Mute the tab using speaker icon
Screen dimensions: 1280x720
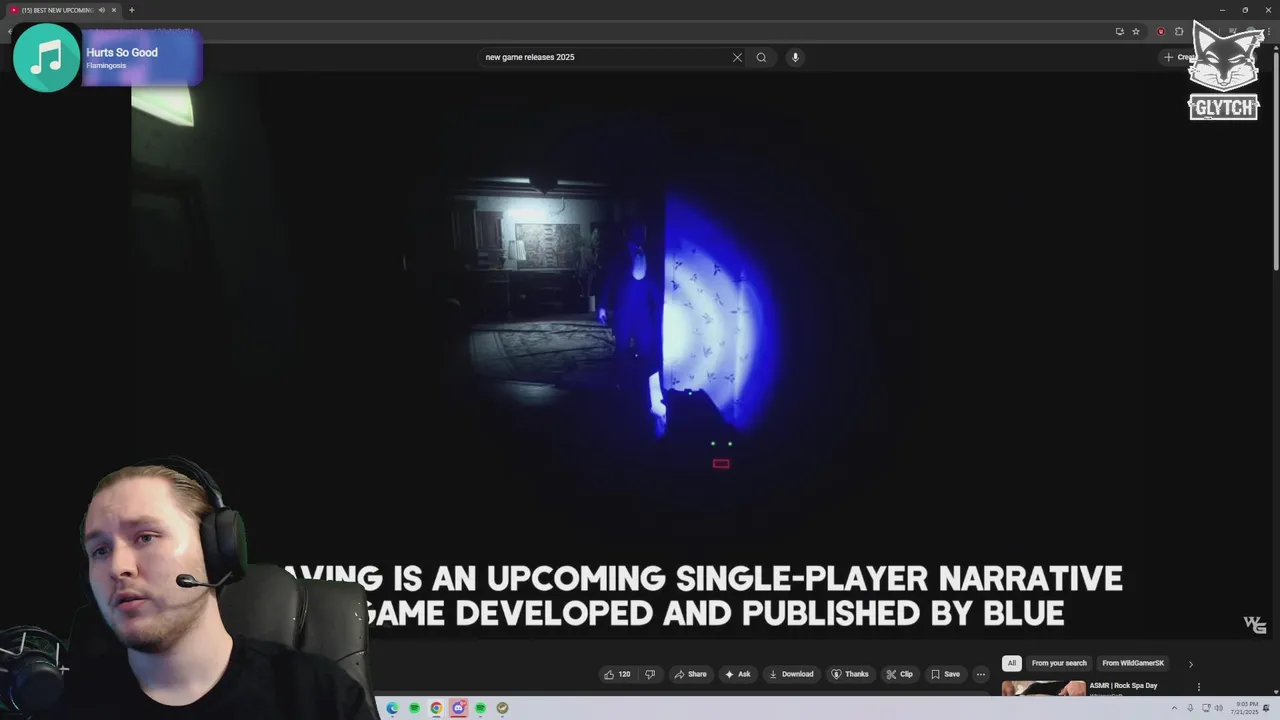[x=101, y=10]
